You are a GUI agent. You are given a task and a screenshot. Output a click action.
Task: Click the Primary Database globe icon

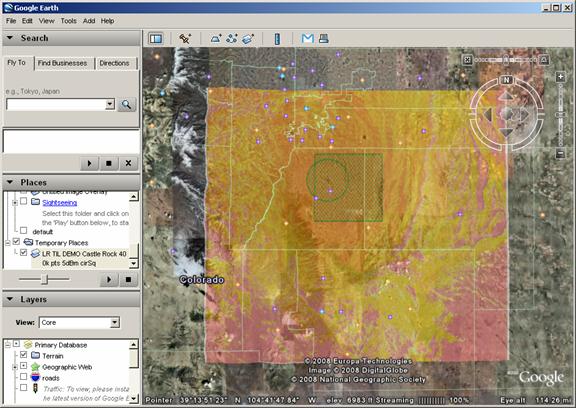[28, 344]
